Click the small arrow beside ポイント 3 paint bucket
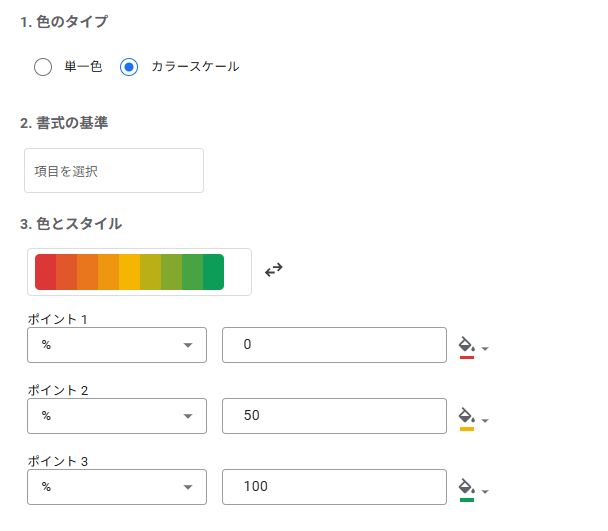The image size is (608, 531). point(485,491)
